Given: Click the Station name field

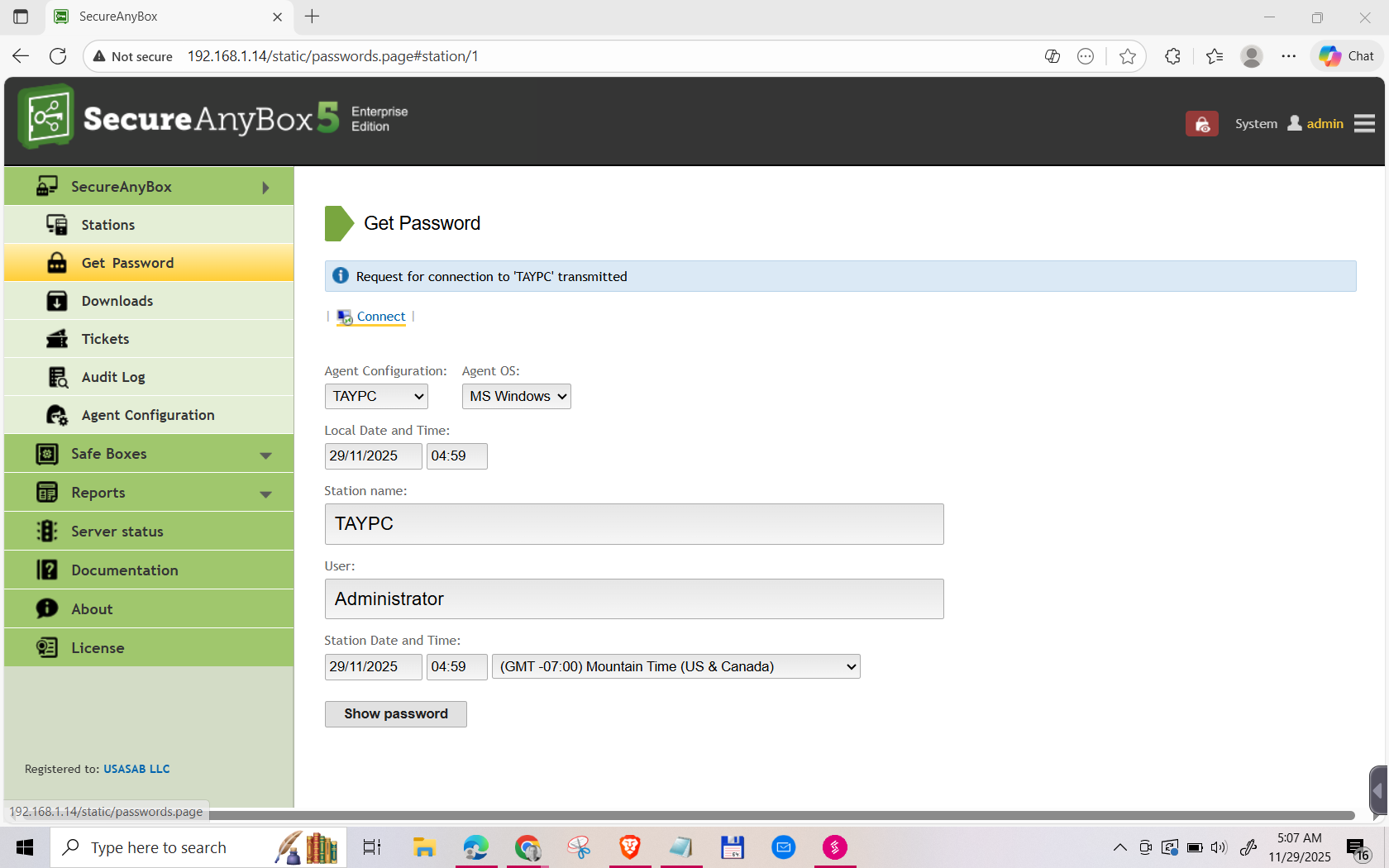Looking at the screenshot, I should point(634,524).
